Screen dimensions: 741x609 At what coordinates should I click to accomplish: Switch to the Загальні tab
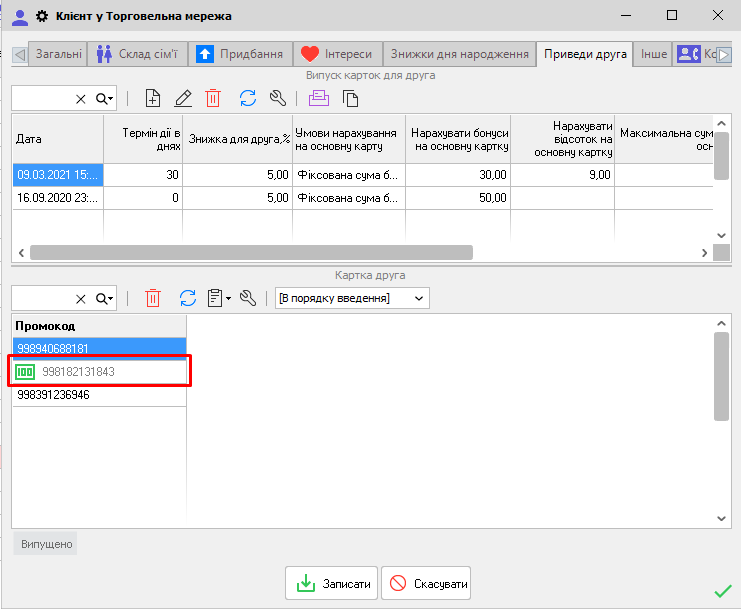(59, 54)
